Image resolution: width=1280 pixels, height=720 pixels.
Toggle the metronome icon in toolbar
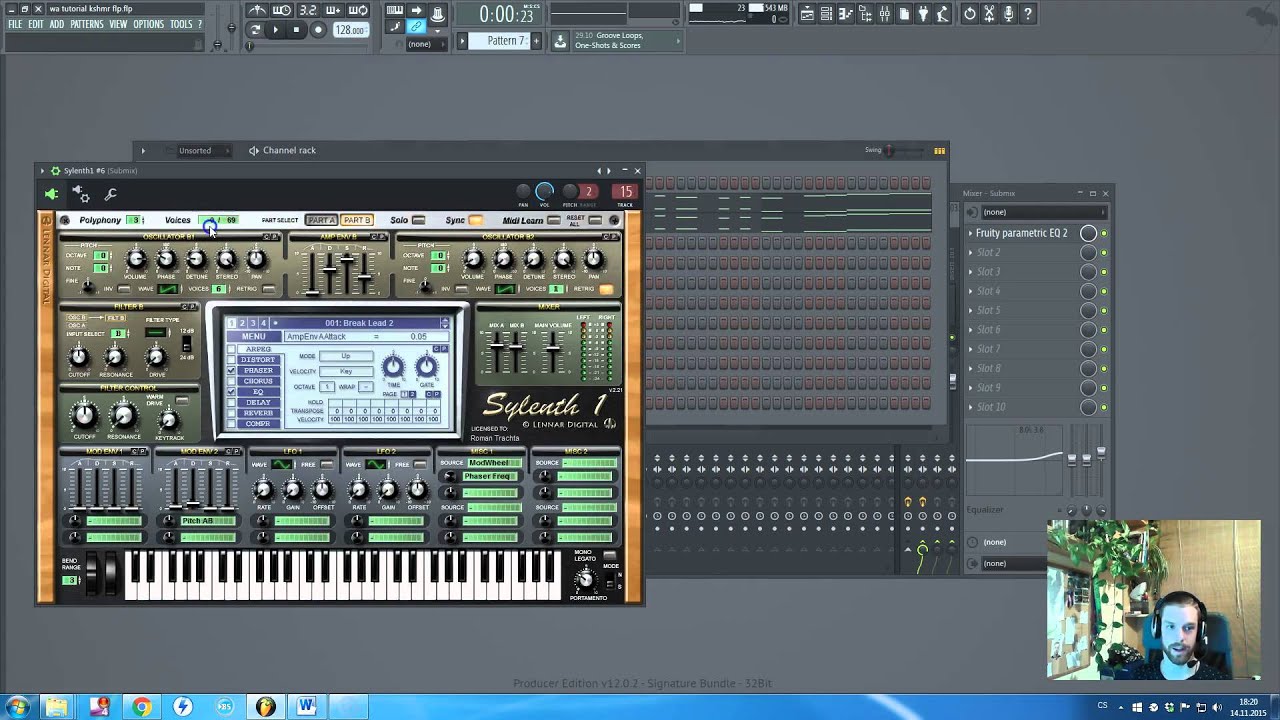pyautogui.click(x=257, y=11)
